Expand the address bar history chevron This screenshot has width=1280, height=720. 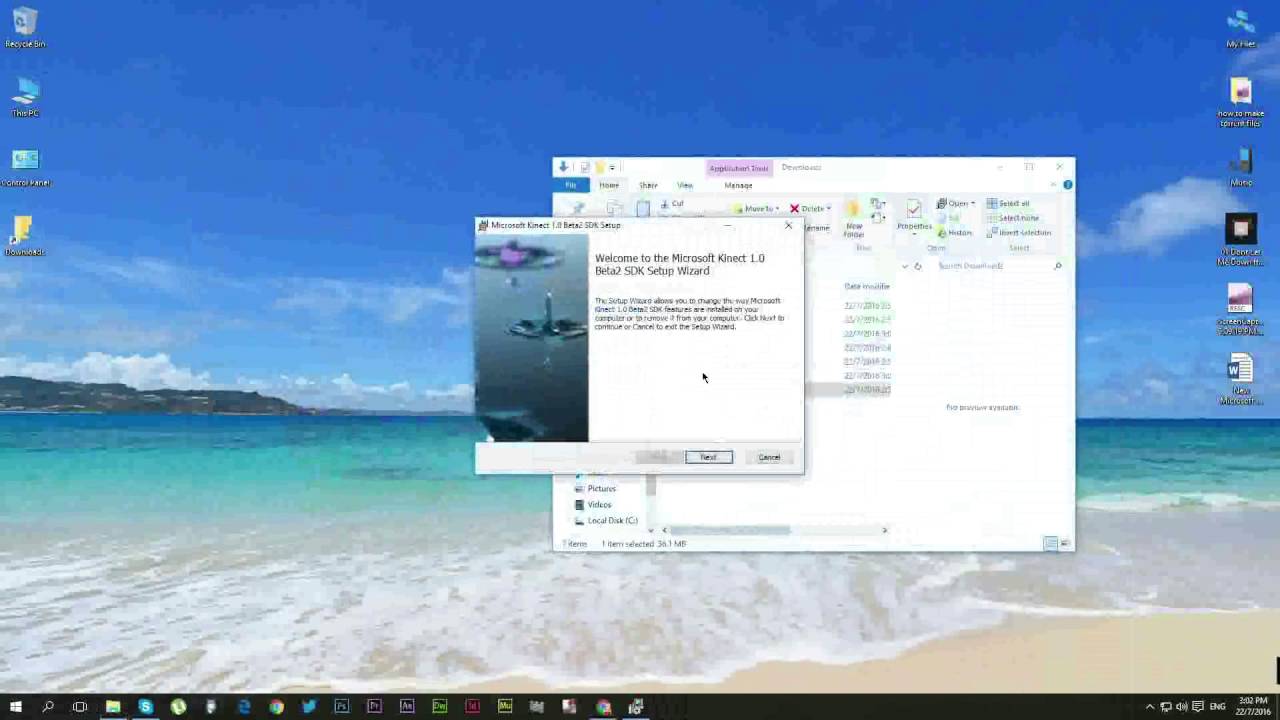tap(904, 266)
